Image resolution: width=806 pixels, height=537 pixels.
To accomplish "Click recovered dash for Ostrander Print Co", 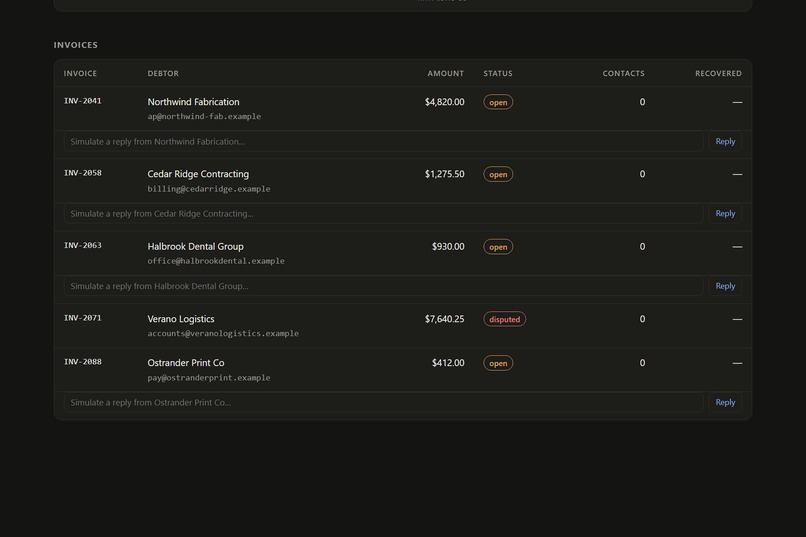I will click(x=737, y=363).
